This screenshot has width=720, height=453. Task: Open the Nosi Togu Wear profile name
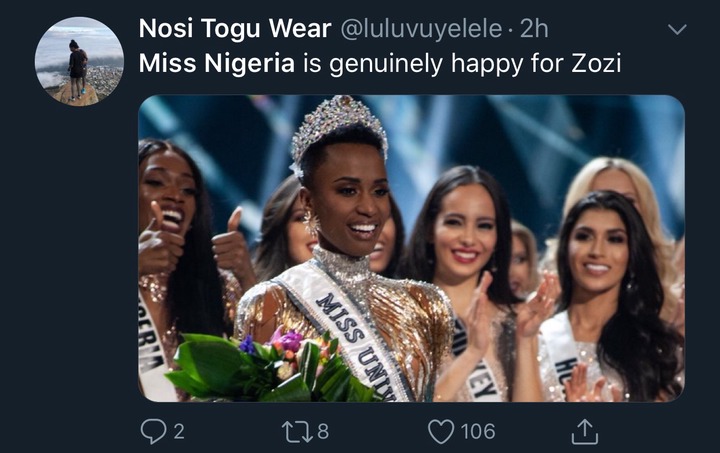pos(235,29)
